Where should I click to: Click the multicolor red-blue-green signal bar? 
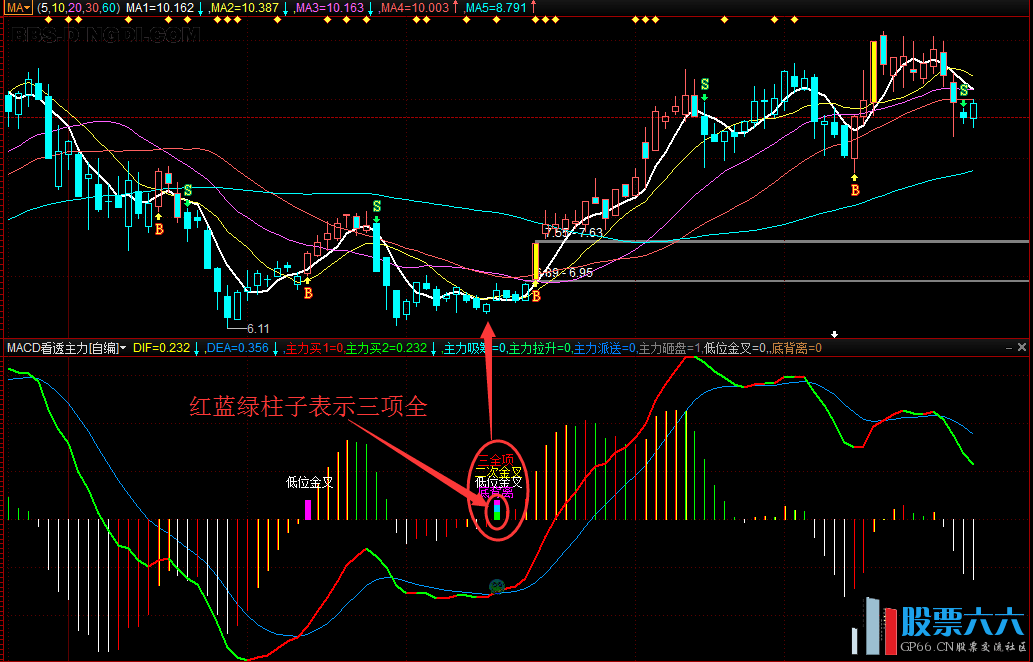pyautogui.click(x=497, y=511)
